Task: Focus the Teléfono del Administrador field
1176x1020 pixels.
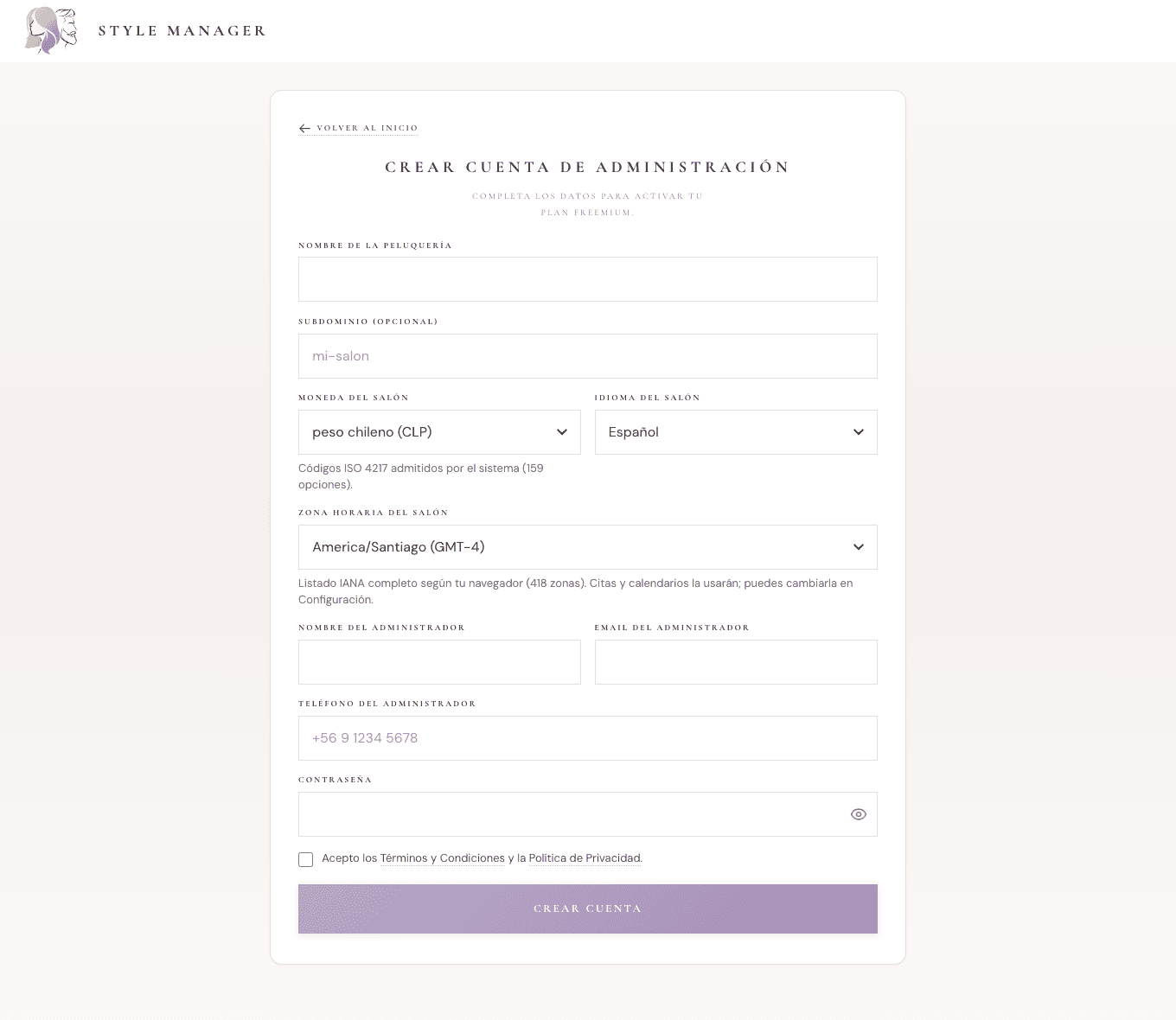Action: (x=587, y=738)
